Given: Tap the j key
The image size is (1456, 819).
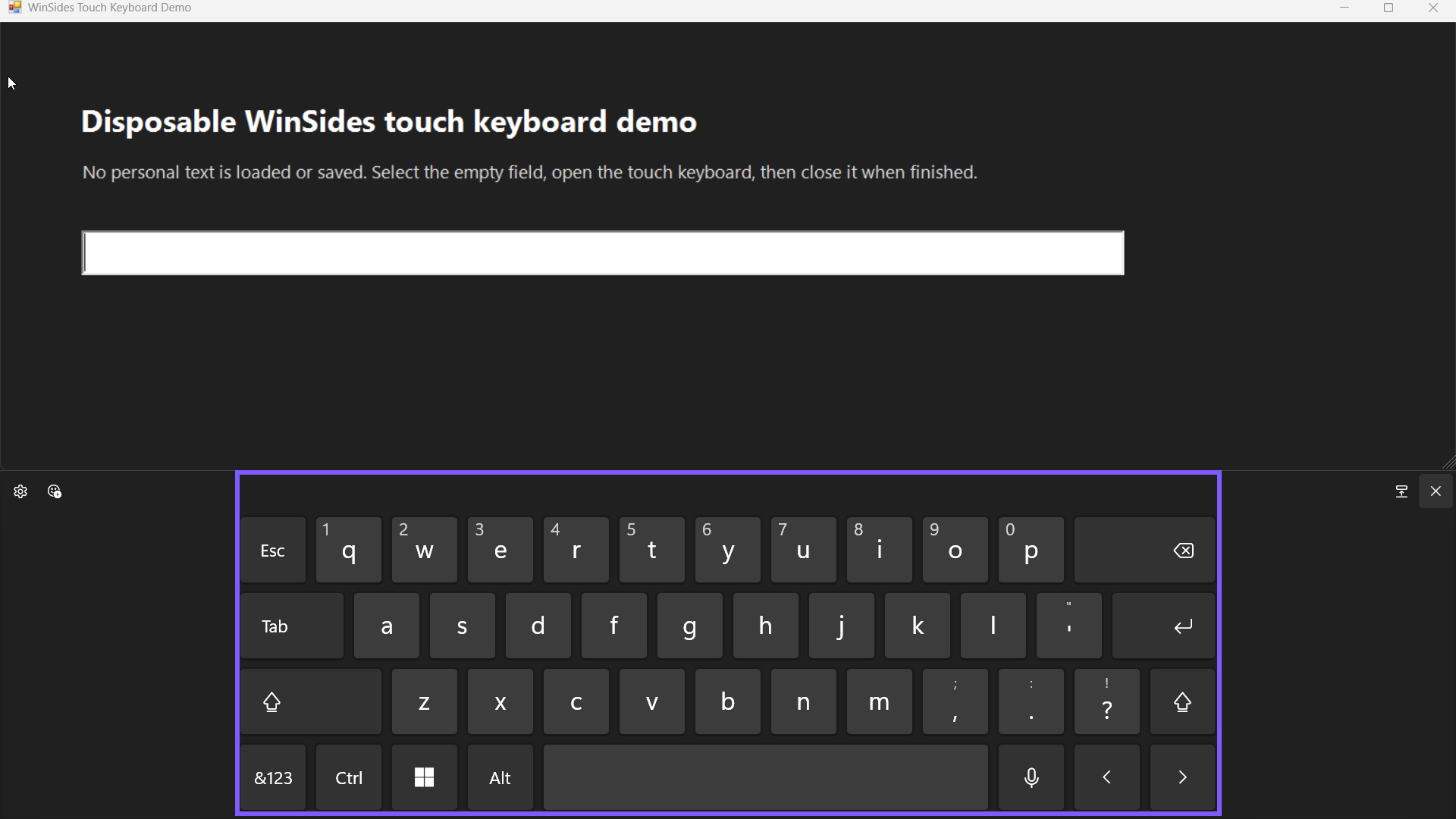Looking at the screenshot, I should (x=842, y=626).
